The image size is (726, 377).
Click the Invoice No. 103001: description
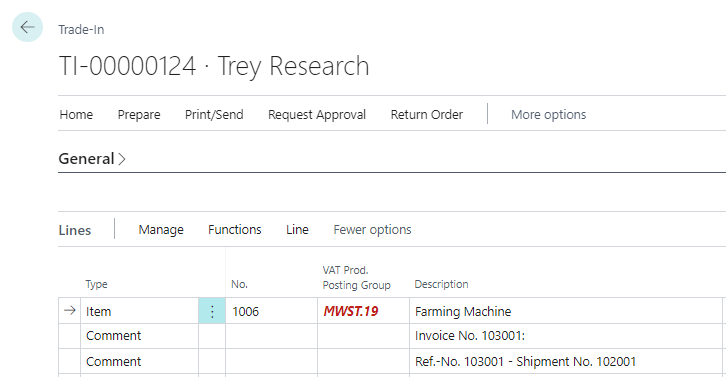pos(566,336)
